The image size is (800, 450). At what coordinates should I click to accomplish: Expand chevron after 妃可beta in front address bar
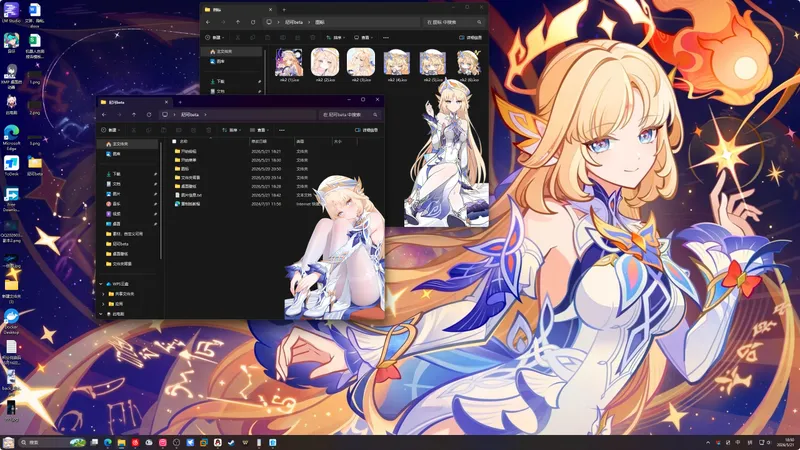pyautogui.click(x=205, y=115)
